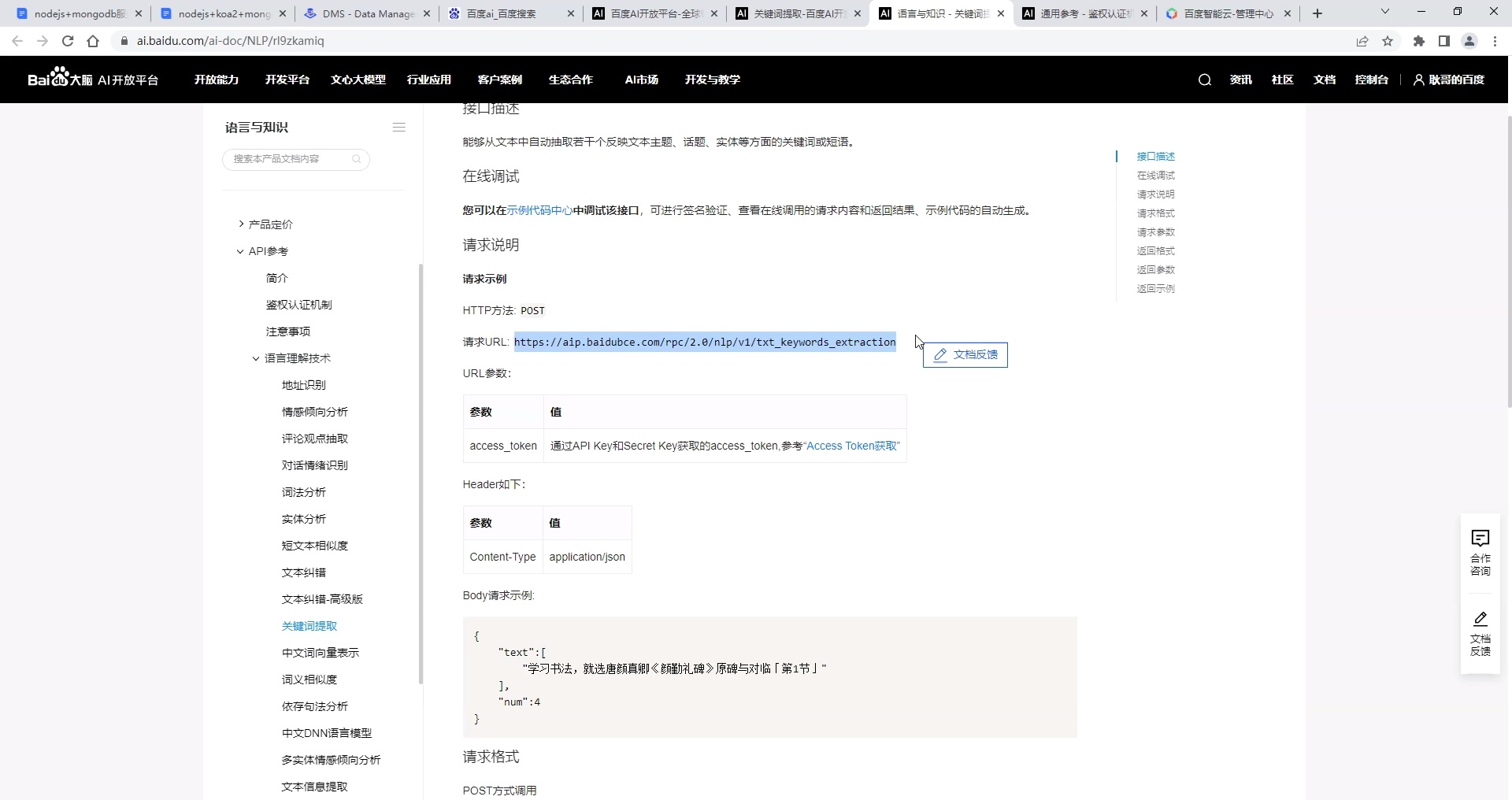The width and height of the screenshot is (1512, 800).
Task: Click the Baidu大脑 AI开放平台 logo
Action: pos(93,79)
